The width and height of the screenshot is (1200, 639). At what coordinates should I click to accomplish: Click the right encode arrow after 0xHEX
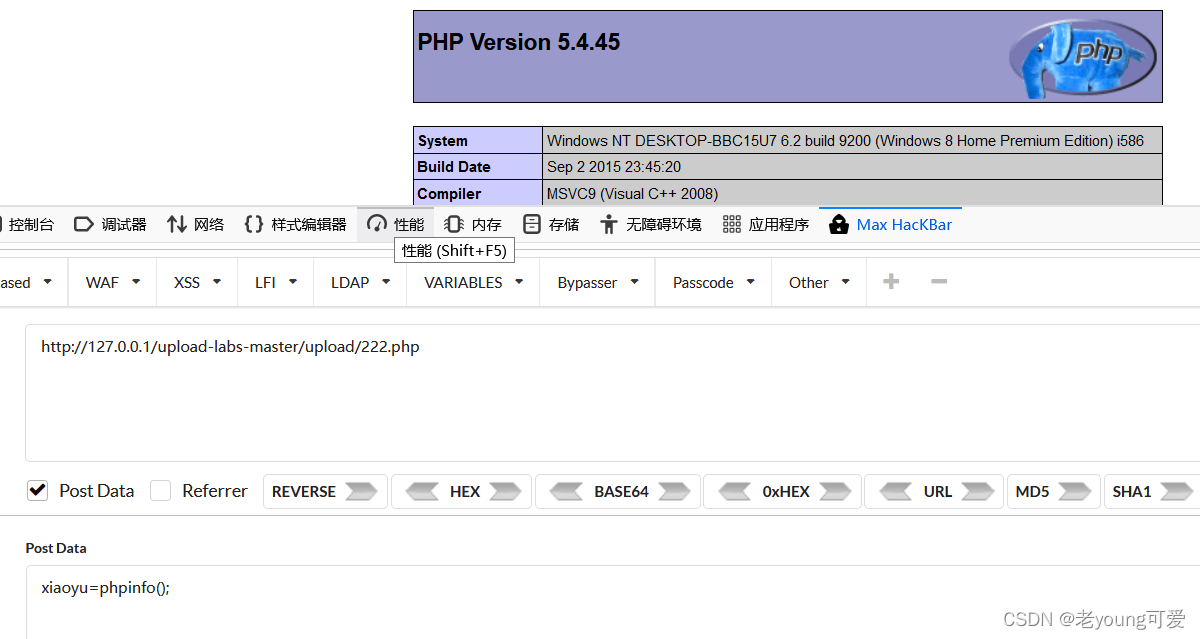[835, 491]
